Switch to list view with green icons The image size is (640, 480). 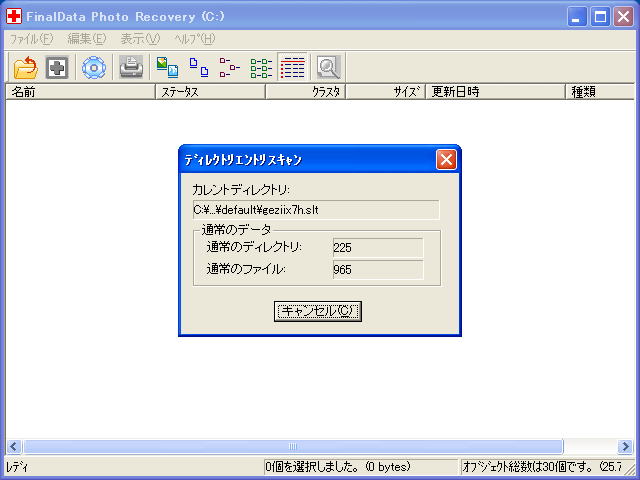point(261,67)
